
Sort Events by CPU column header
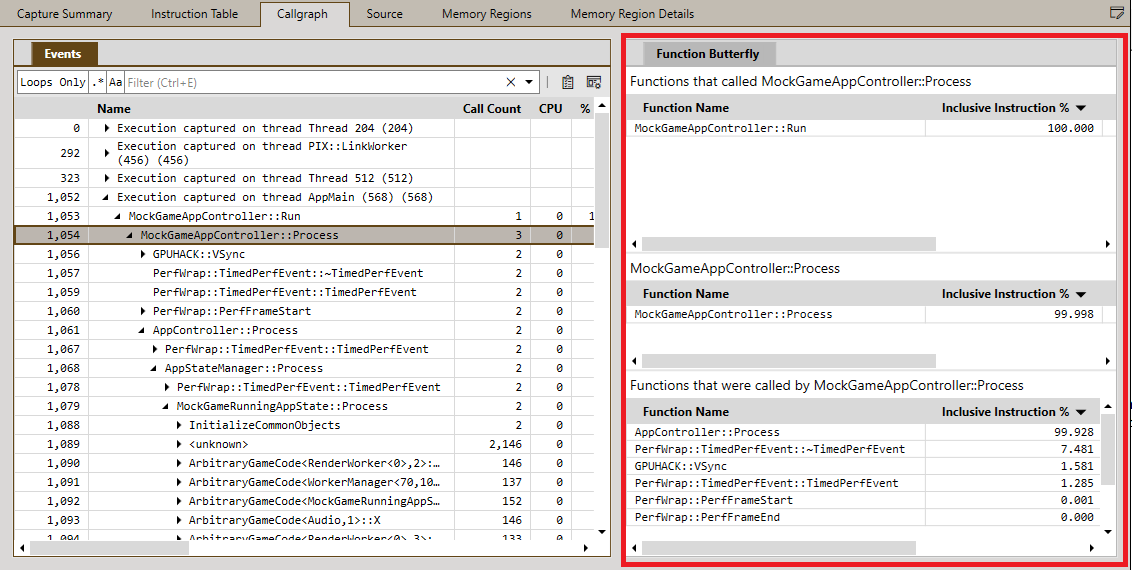550,109
